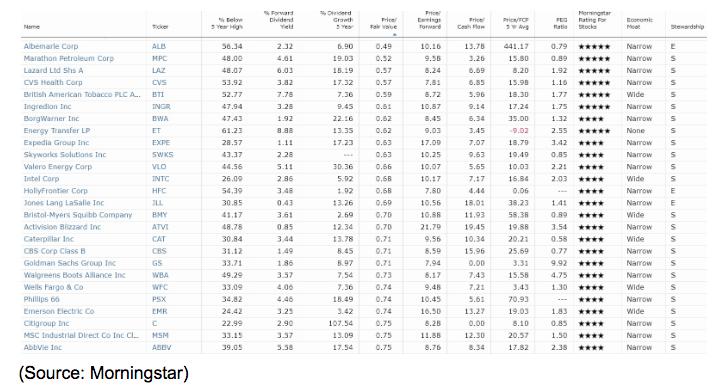Click Albemarle's five-star rating icon
Screen dimensions: 714x392
[x=594, y=46]
